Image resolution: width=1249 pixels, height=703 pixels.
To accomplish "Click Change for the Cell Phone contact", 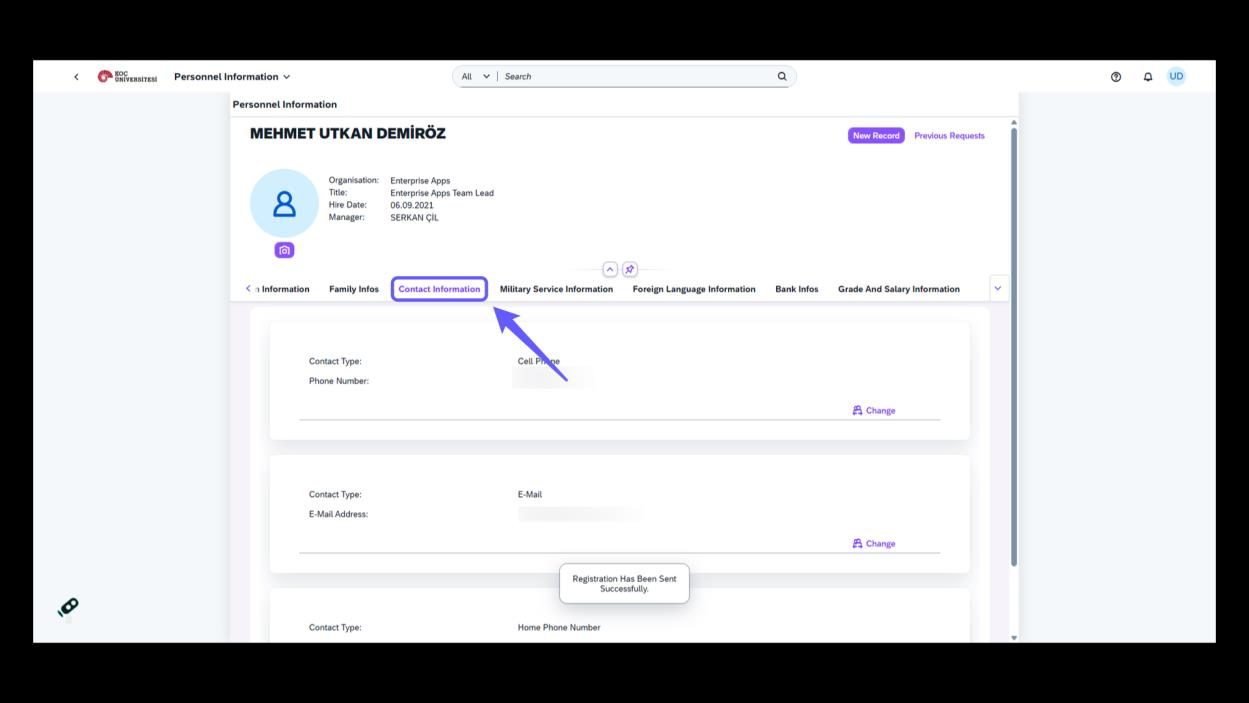I will (x=874, y=411).
